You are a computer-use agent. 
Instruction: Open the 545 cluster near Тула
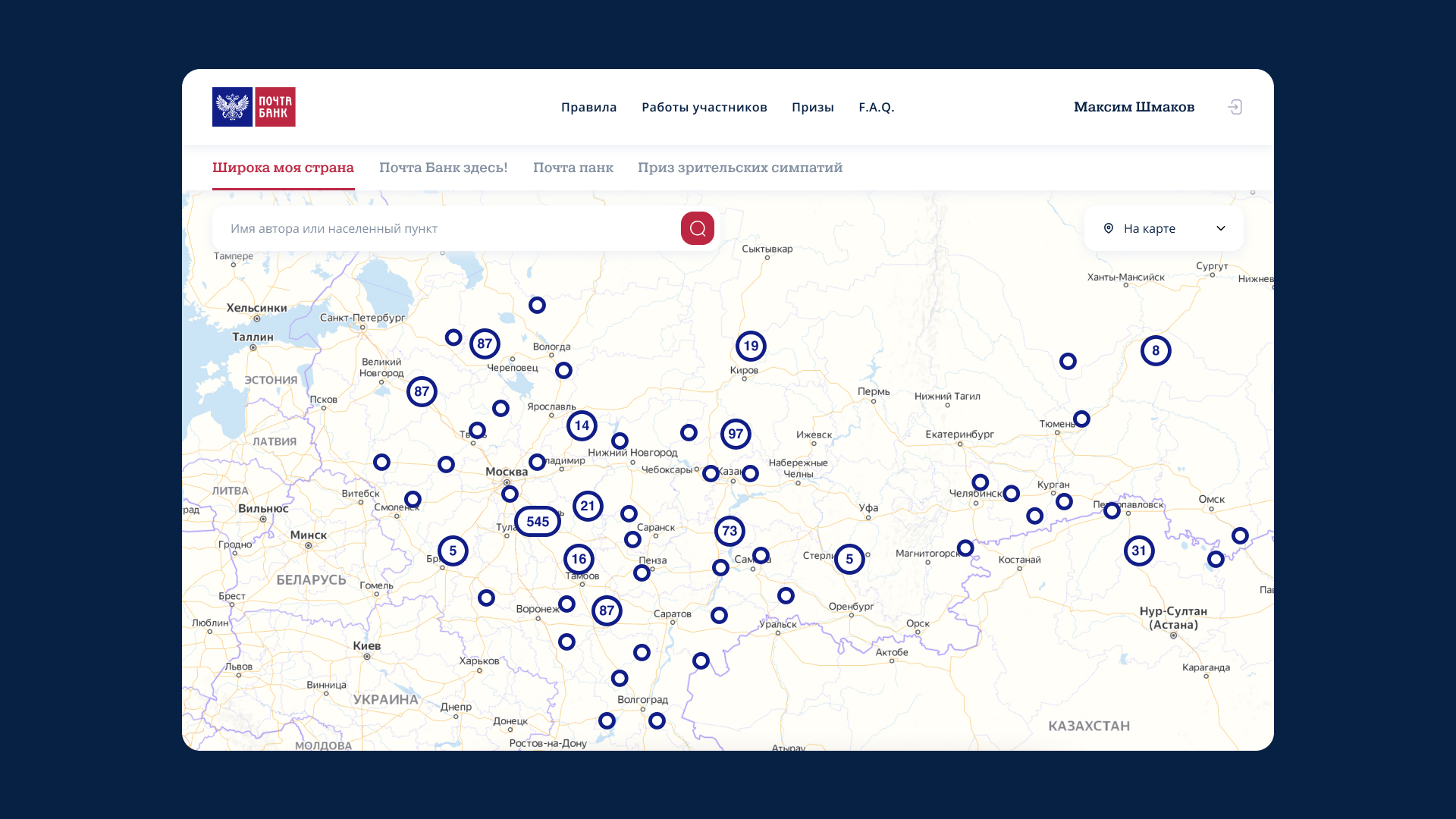pos(538,522)
